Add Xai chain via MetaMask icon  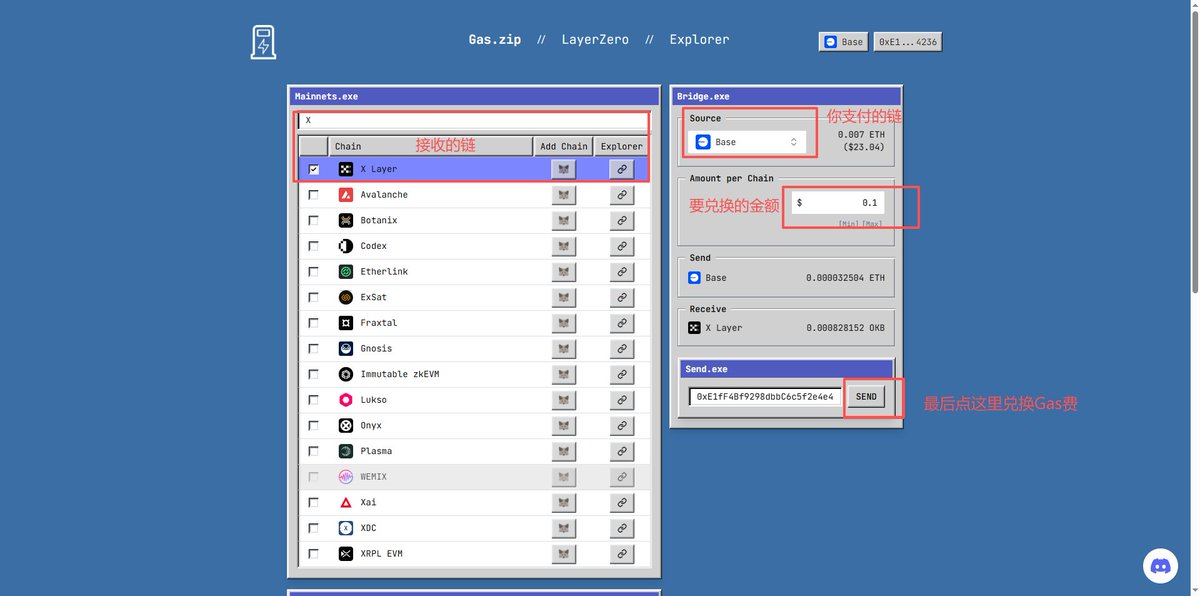point(564,502)
